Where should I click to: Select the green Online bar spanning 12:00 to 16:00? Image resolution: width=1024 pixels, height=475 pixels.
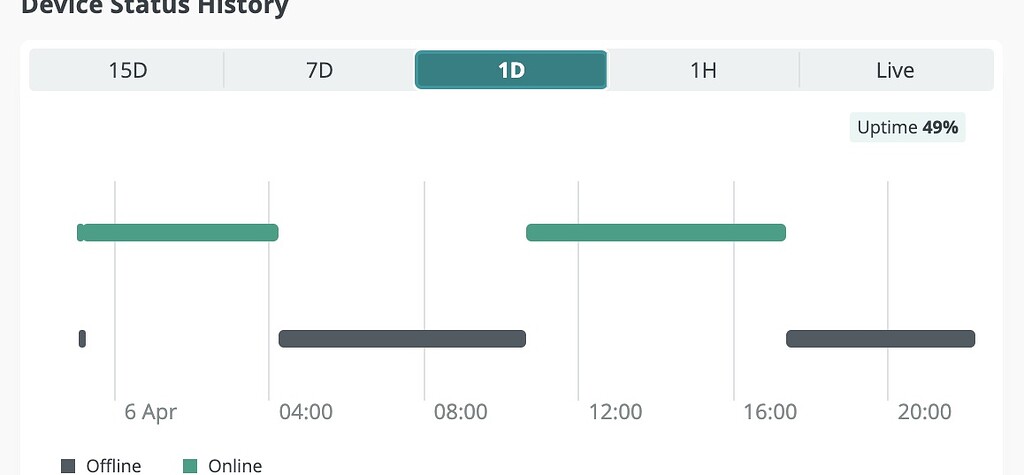tap(656, 233)
